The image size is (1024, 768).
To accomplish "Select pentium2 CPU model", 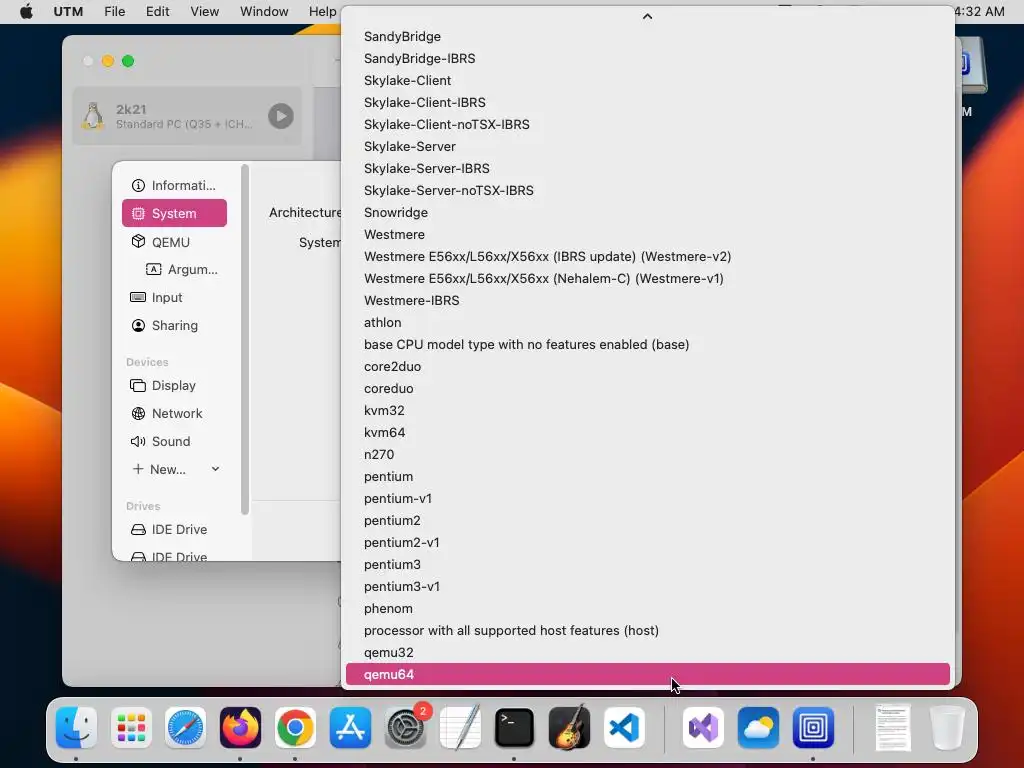I will [647, 520].
